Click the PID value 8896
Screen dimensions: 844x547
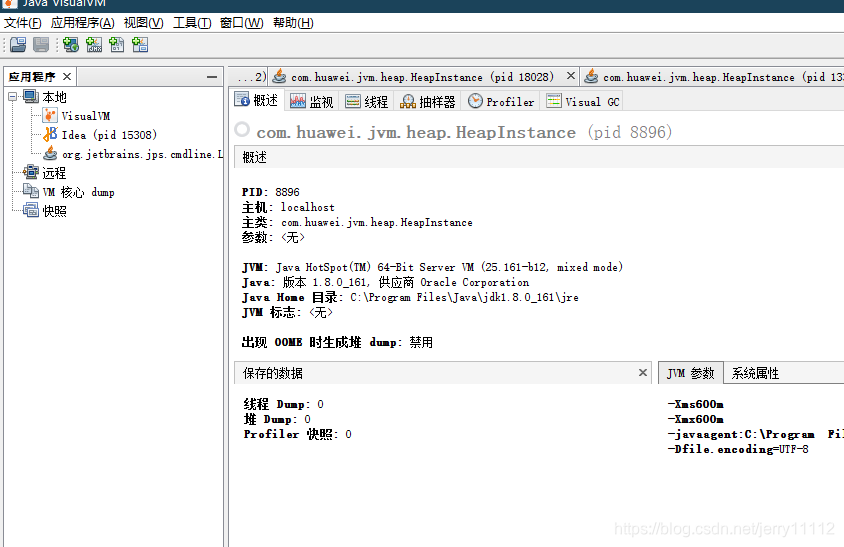pos(287,192)
